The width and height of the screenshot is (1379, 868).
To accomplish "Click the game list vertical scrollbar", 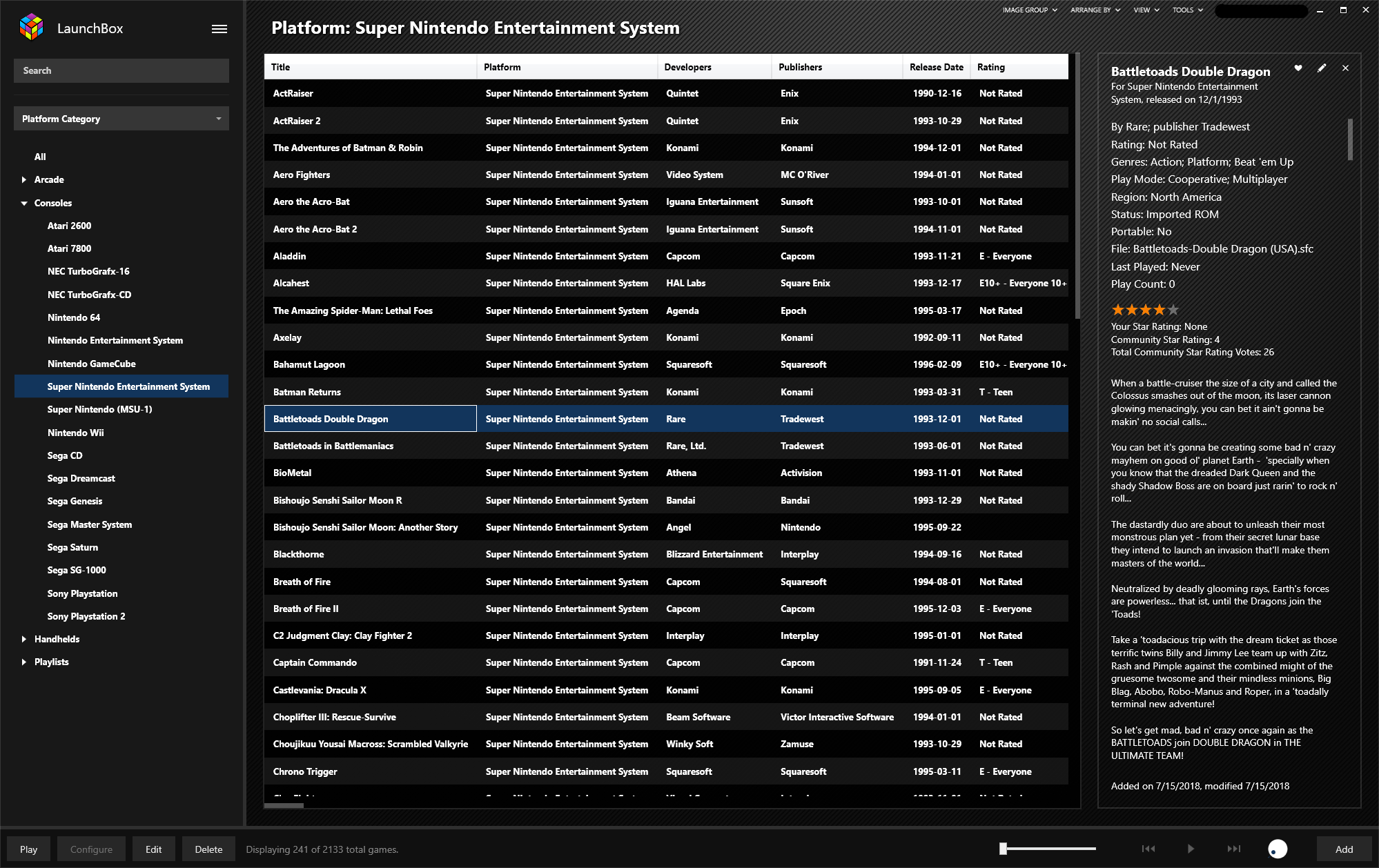I will [1077, 186].
